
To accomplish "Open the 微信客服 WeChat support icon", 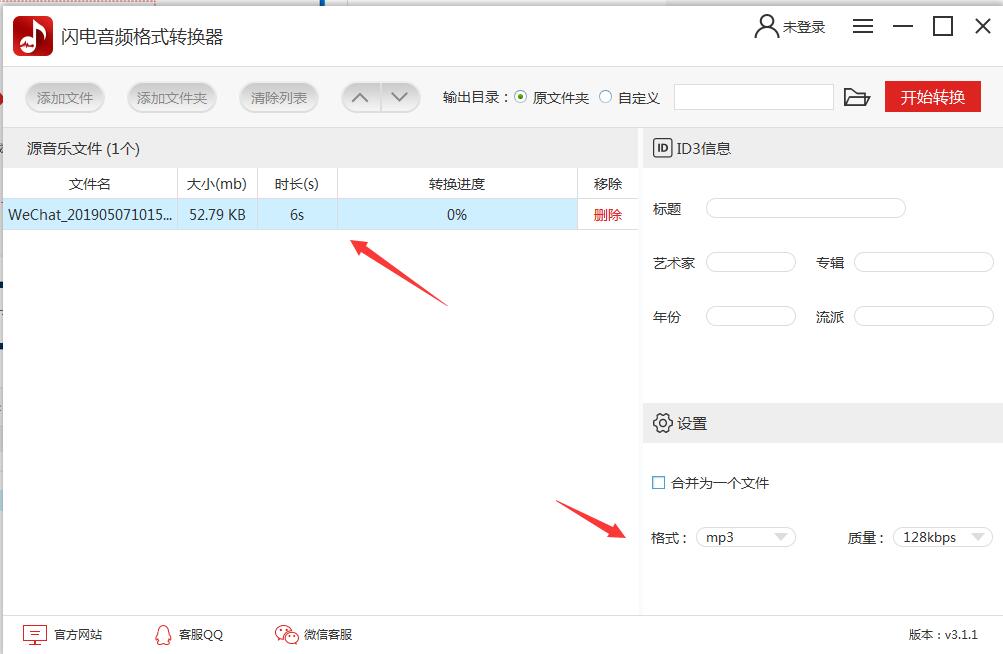I will 285,633.
